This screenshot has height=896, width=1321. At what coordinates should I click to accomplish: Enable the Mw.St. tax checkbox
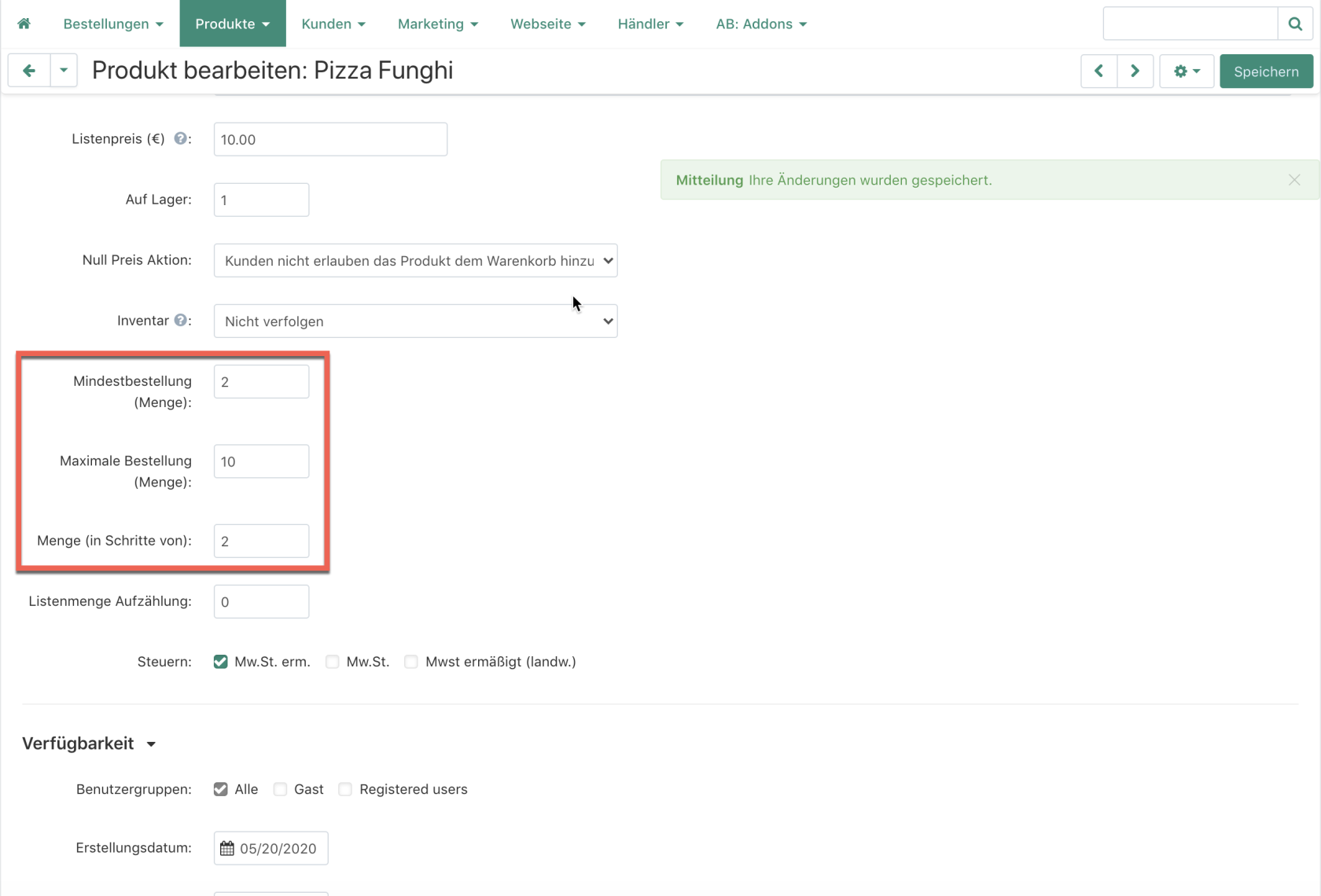(333, 662)
